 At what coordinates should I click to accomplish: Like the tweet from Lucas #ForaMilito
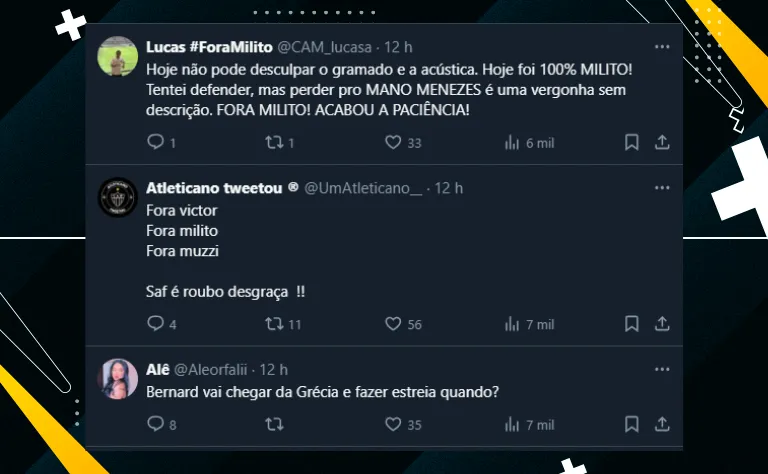pyautogui.click(x=393, y=142)
